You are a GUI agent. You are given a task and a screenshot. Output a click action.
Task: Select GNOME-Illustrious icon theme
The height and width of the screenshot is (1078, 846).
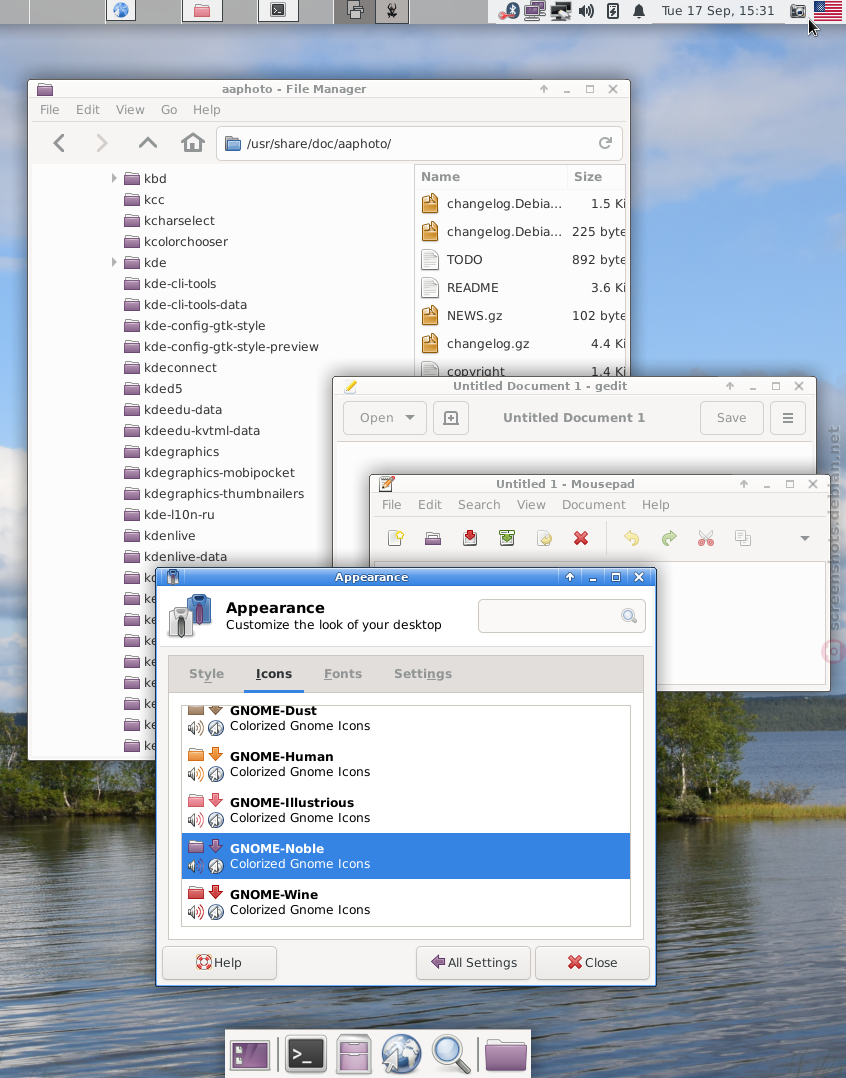coord(406,810)
